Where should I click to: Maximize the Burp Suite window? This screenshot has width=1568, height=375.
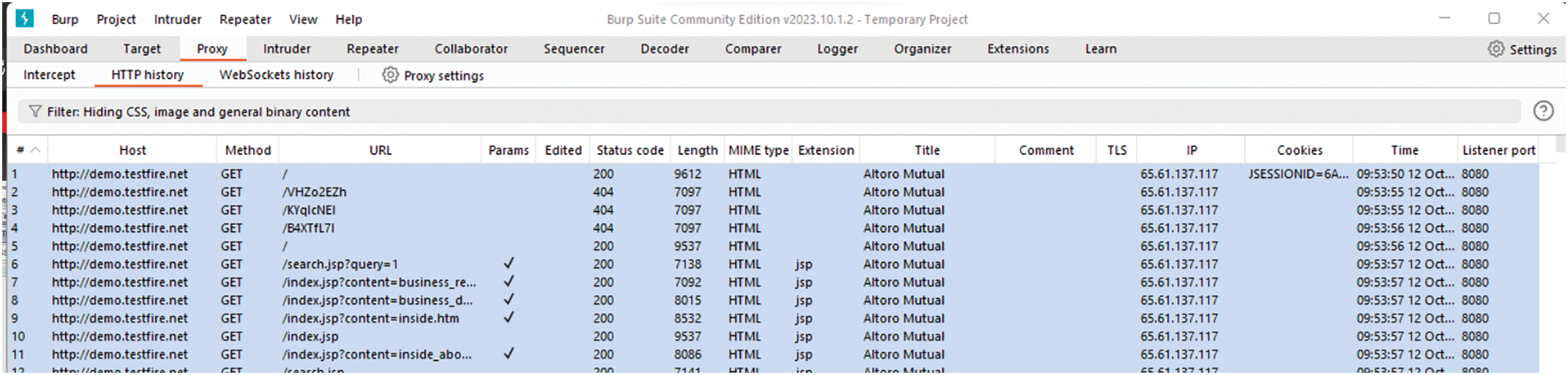1493,18
